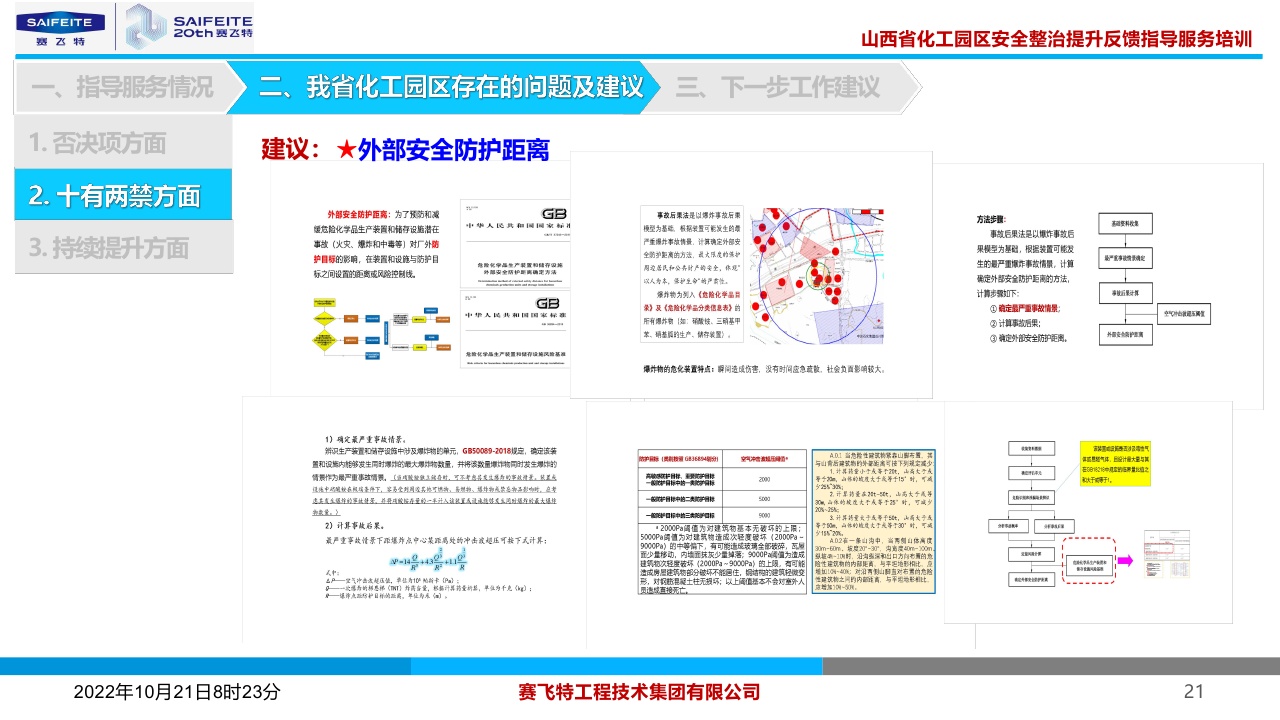This screenshot has width=1280, height=720.
Task: Click the yellow callout box in flowchart
Action: [x=1118, y=461]
